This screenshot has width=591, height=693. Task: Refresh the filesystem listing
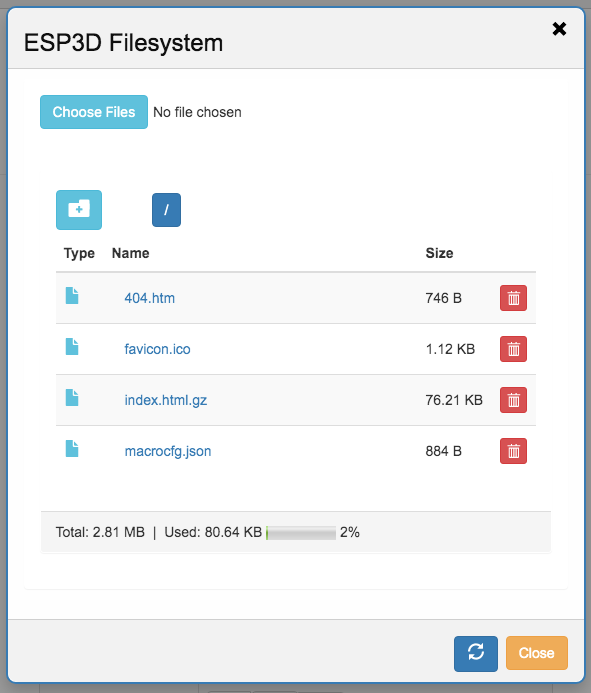[476, 653]
